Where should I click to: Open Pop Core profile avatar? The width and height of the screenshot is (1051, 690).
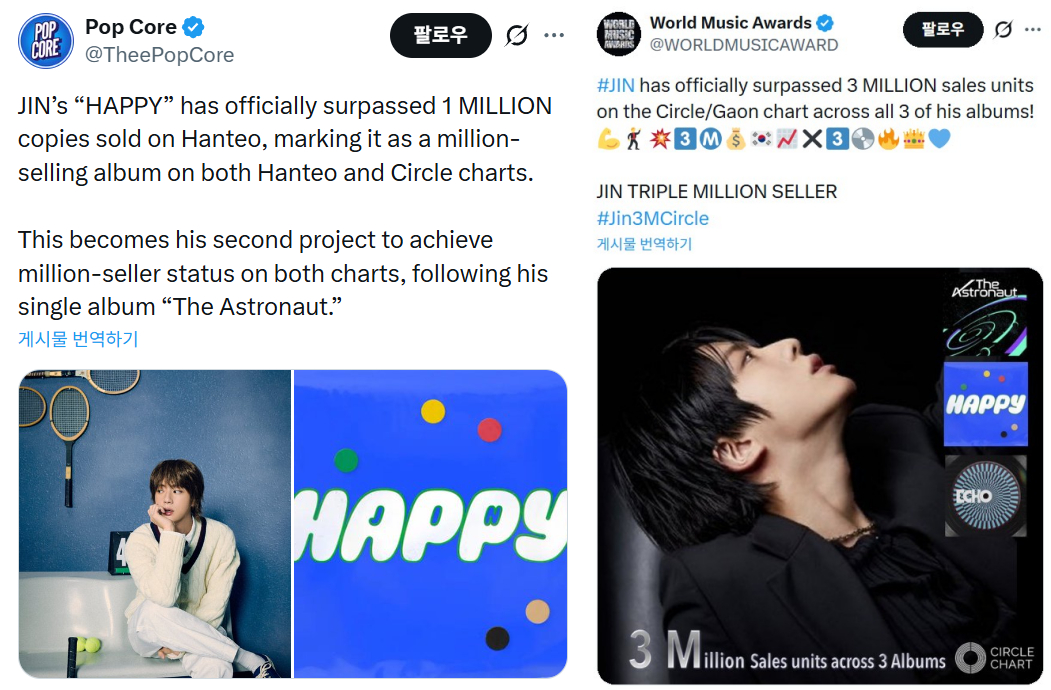coord(46,41)
